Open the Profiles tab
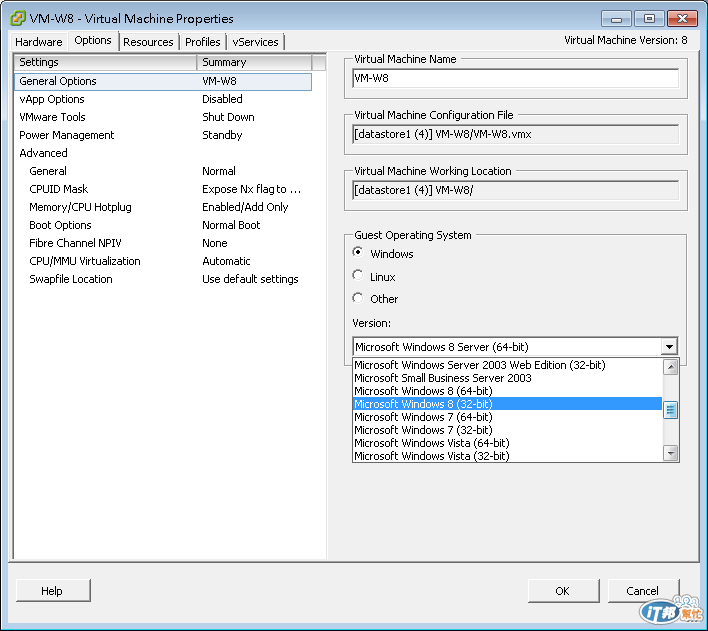Image resolution: width=708 pixels, height=631 pixels. [x=203, y=42]
